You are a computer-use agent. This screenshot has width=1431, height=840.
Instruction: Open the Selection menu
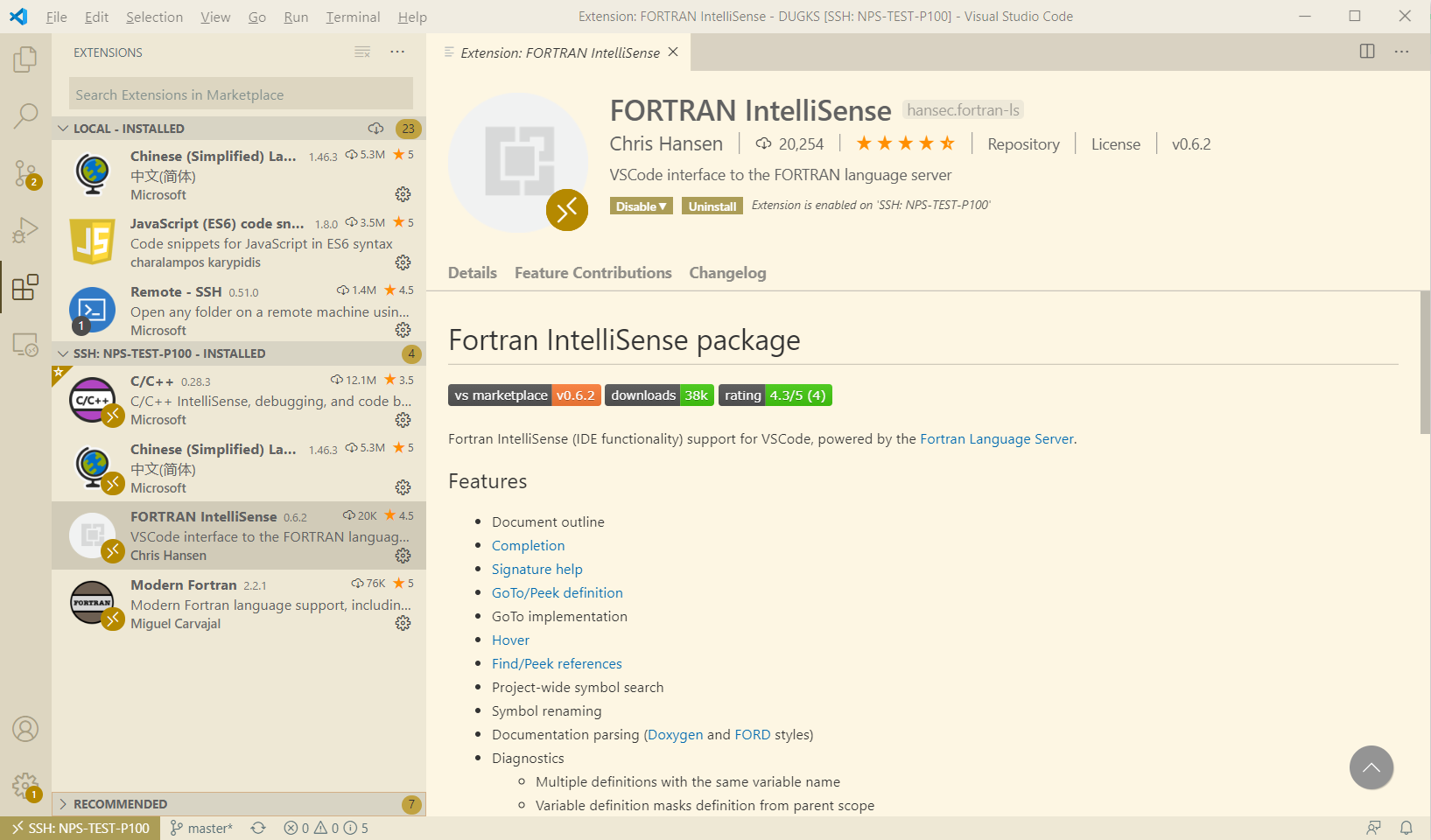coord(154,17)
